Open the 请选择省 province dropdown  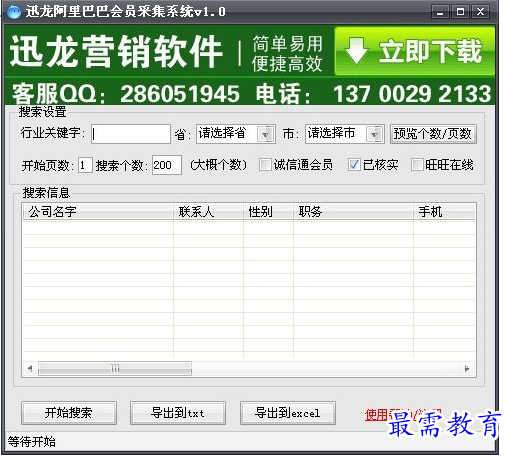[x=236, y=134]
